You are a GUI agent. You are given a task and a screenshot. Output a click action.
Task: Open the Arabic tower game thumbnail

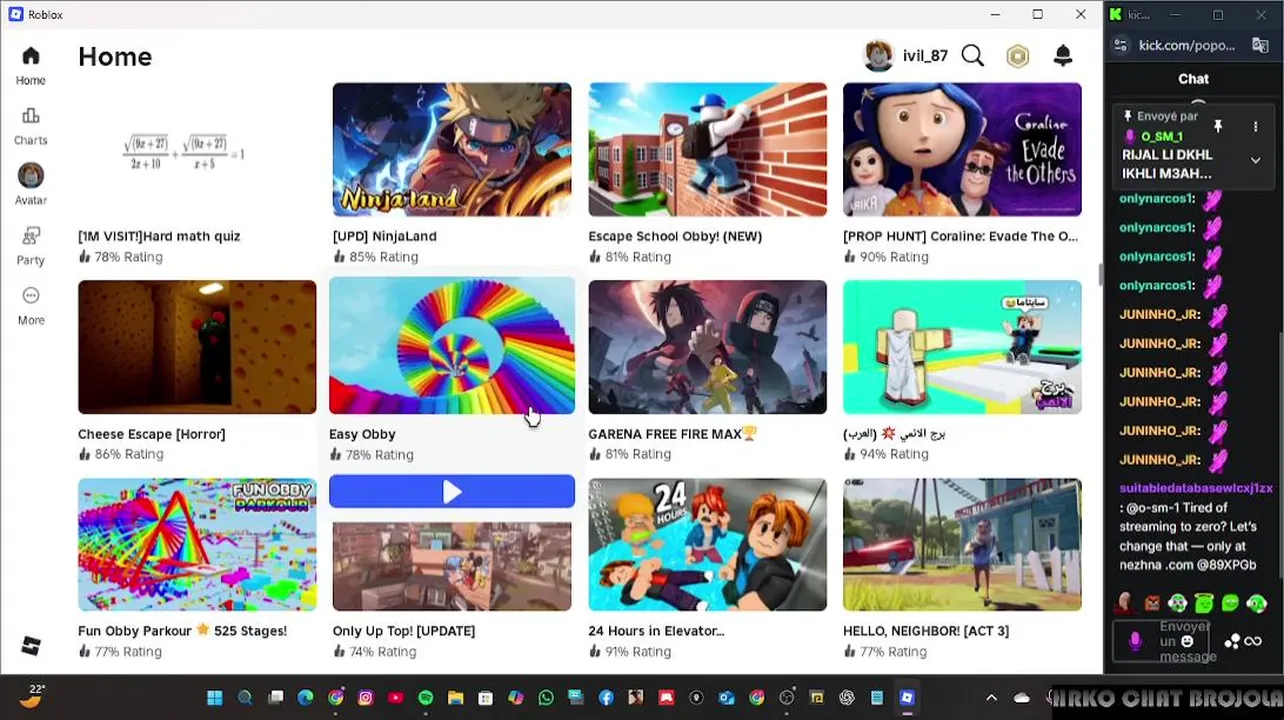(x=962, y=347)
